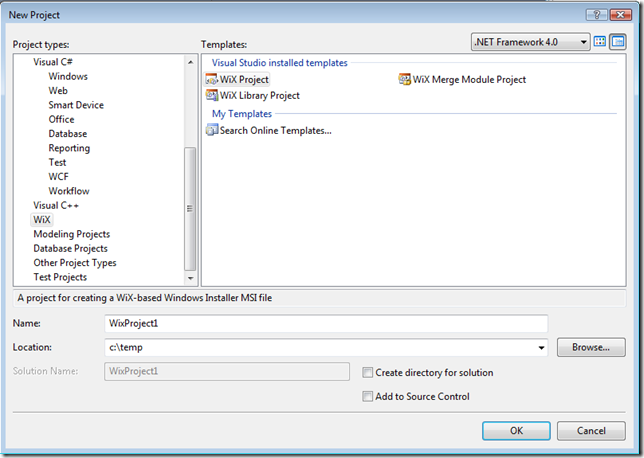Click WiX Merge Module Project label
Screen dimensions: 644x458
pyautogui.click(x=469, y=80)
